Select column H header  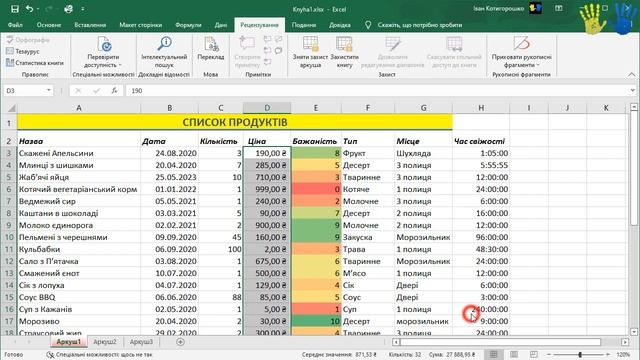tap(481, 108)
